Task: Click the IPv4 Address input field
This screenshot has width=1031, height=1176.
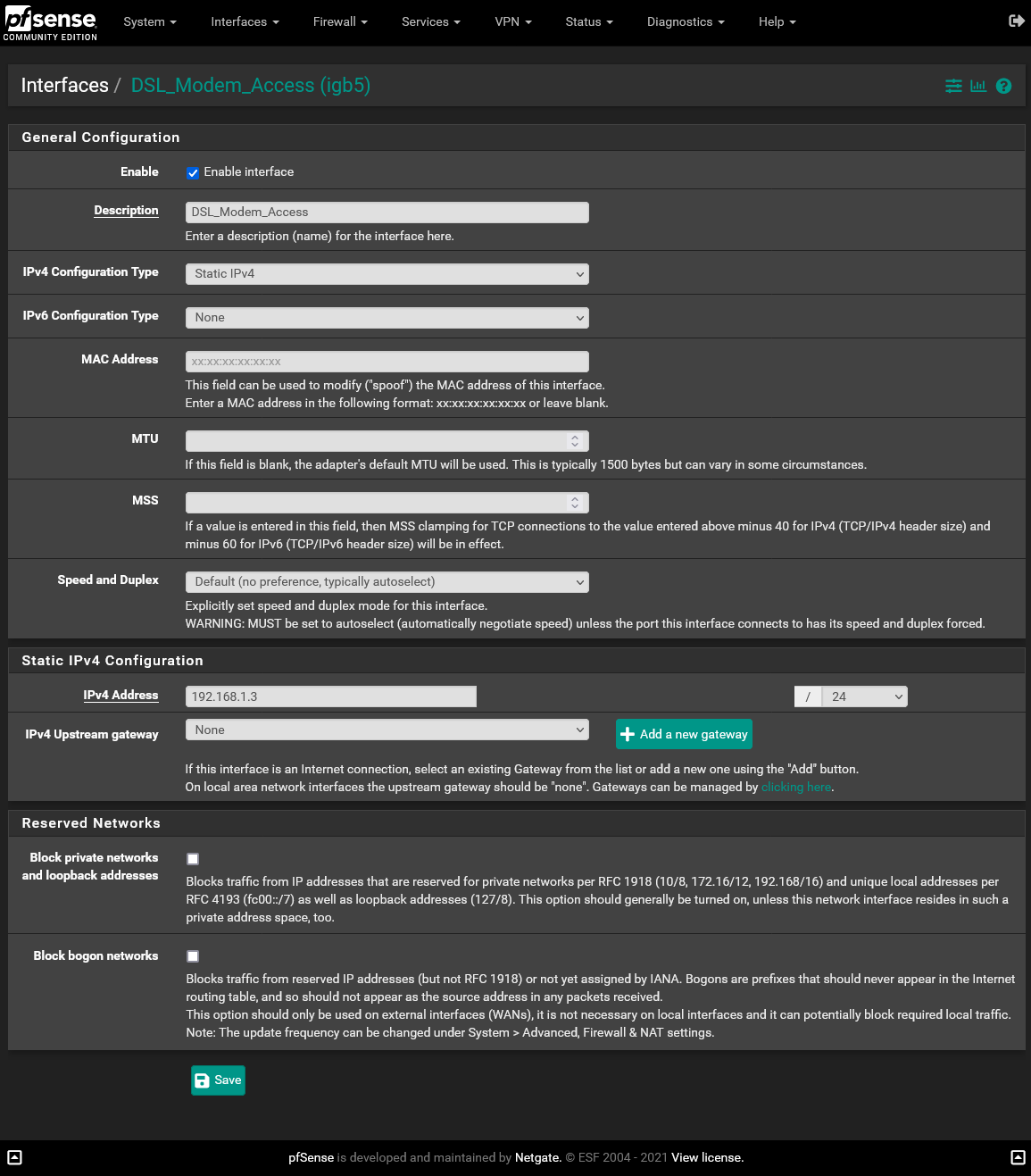Action: pyautogui.click(x=330, y=696)
